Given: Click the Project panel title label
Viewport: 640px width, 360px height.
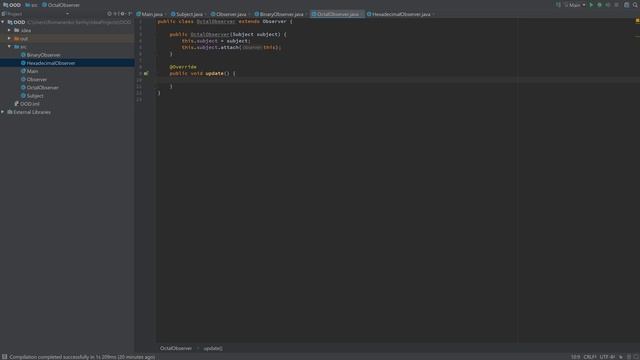Looking at the screenshot, I should click(x=14, y=13).
